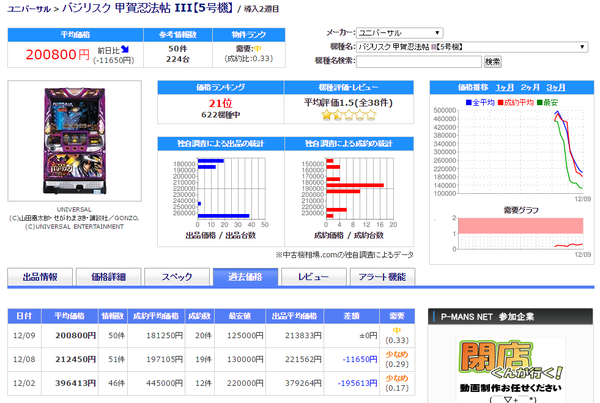Click the 21位 ranking value

[220, 103]
